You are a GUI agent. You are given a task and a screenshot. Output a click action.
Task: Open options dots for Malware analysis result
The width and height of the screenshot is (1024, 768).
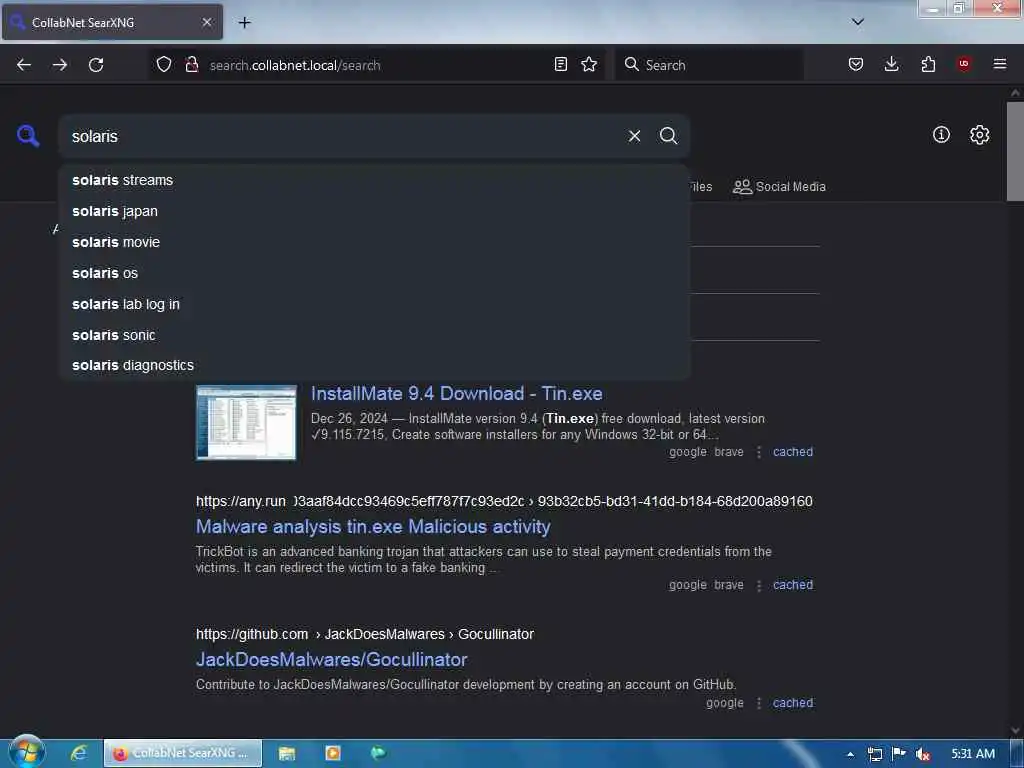coord(758,585)
